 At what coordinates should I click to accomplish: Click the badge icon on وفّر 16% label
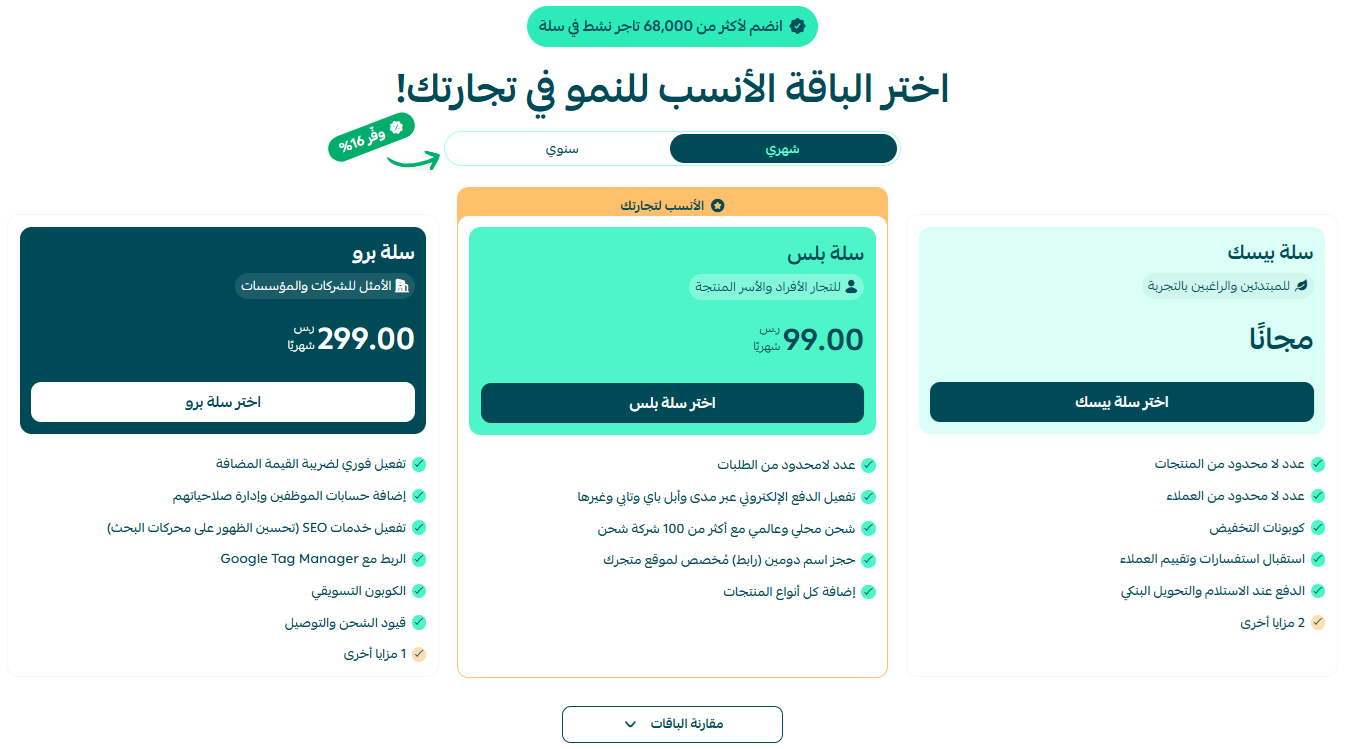point(396,127)
